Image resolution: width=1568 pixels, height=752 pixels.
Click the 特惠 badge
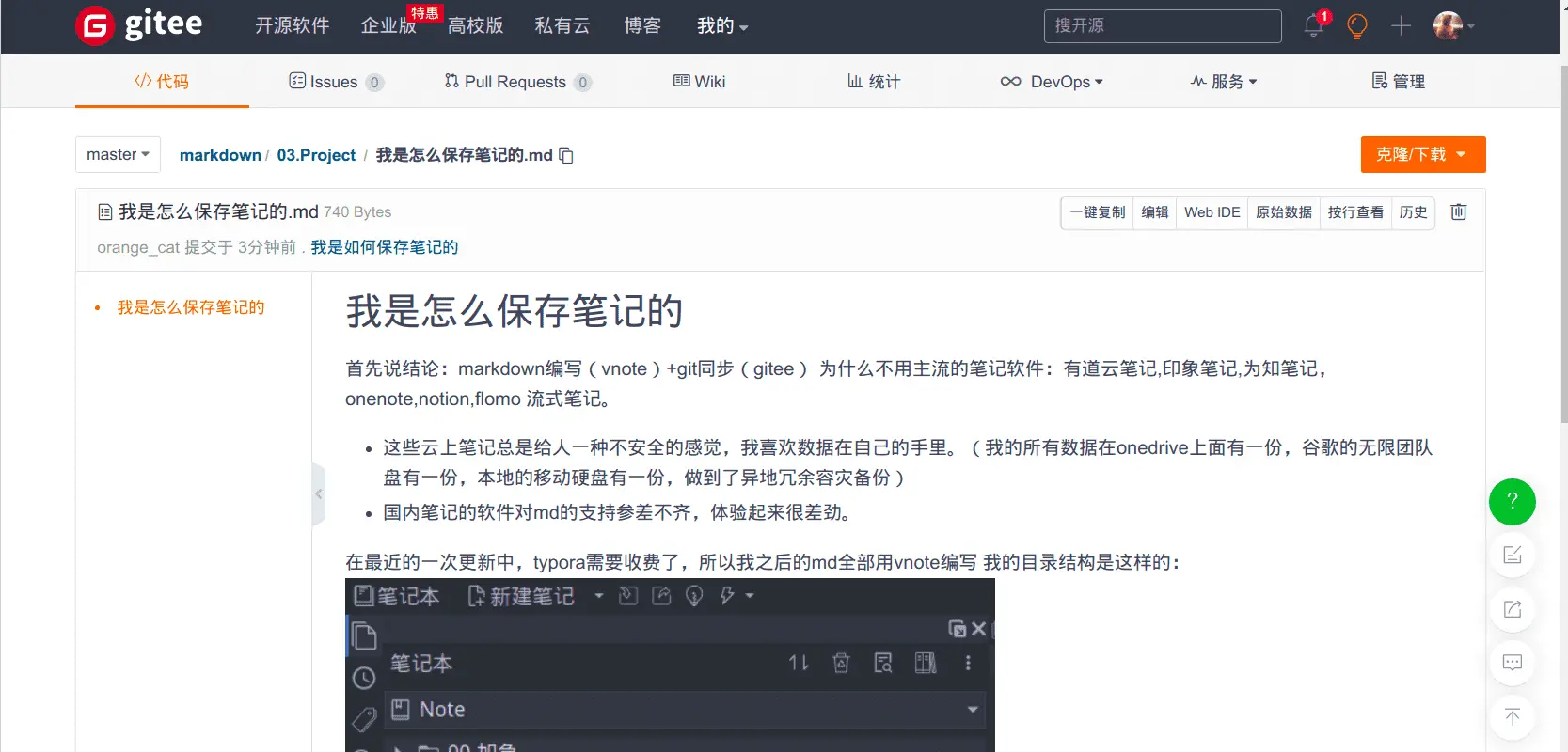coord(425,12)
